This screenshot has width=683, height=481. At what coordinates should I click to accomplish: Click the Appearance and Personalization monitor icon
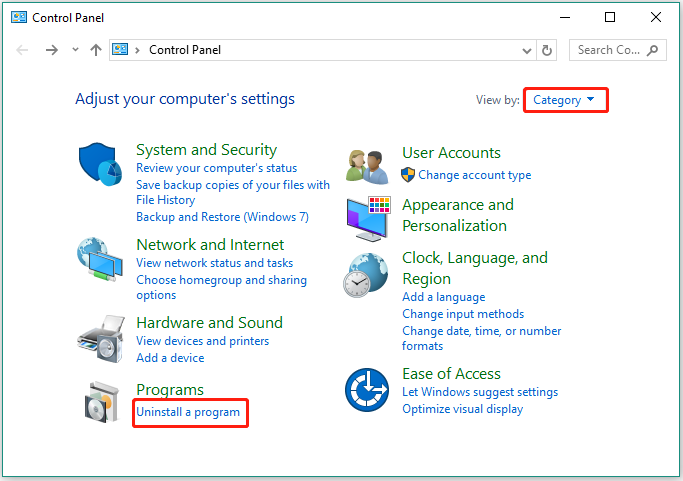pyautogui.click(x=369, y=219)
